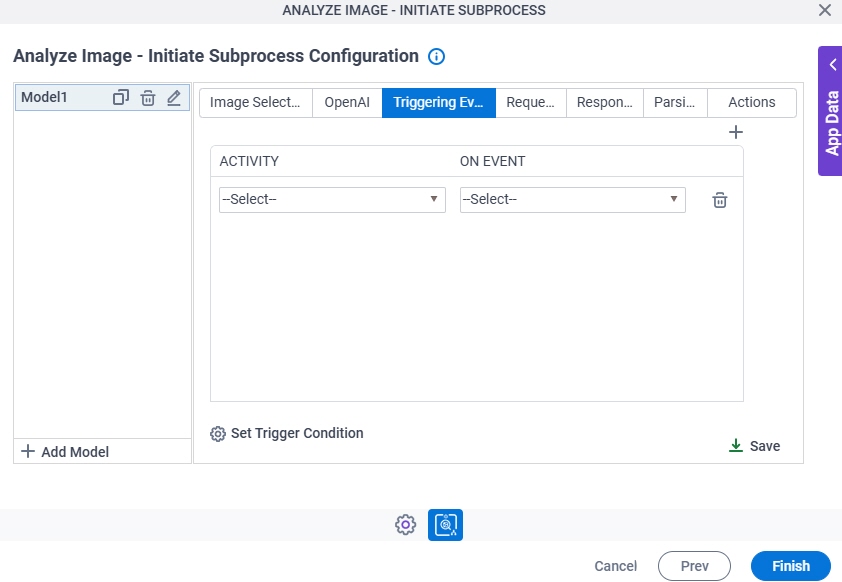Image resolution: width=842 pixels, height=582 pixels.
Task: Open the On Event dropdown
Action: coord(572,200)
